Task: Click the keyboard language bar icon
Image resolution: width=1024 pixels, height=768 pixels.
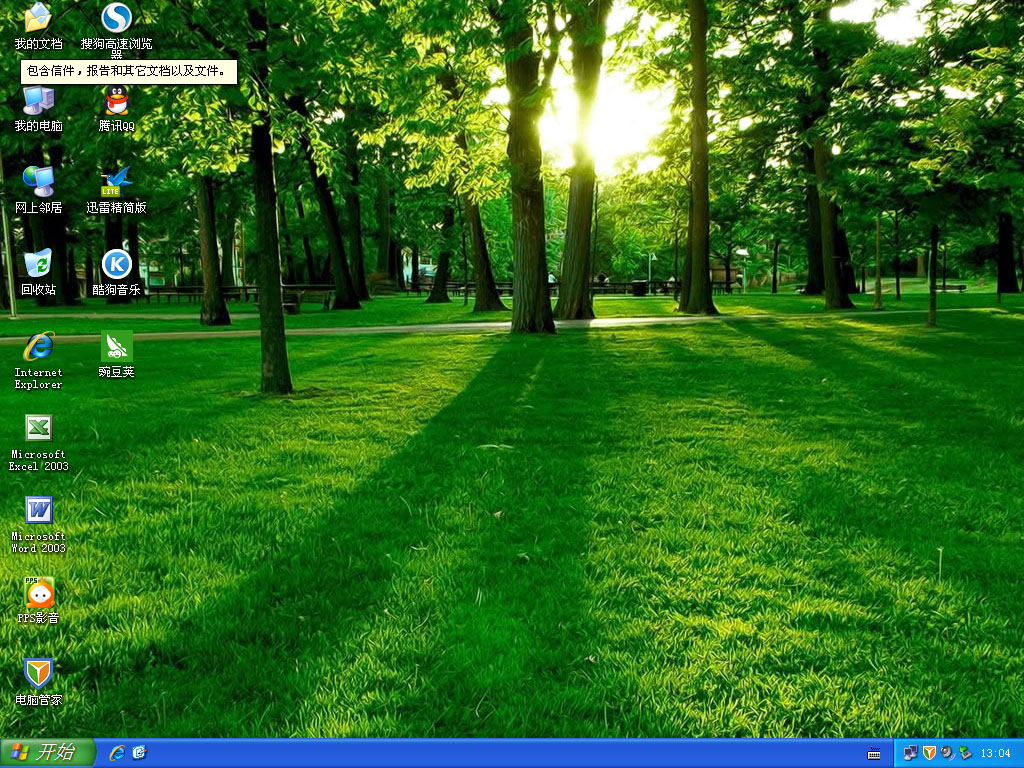Action: [874, 754]
